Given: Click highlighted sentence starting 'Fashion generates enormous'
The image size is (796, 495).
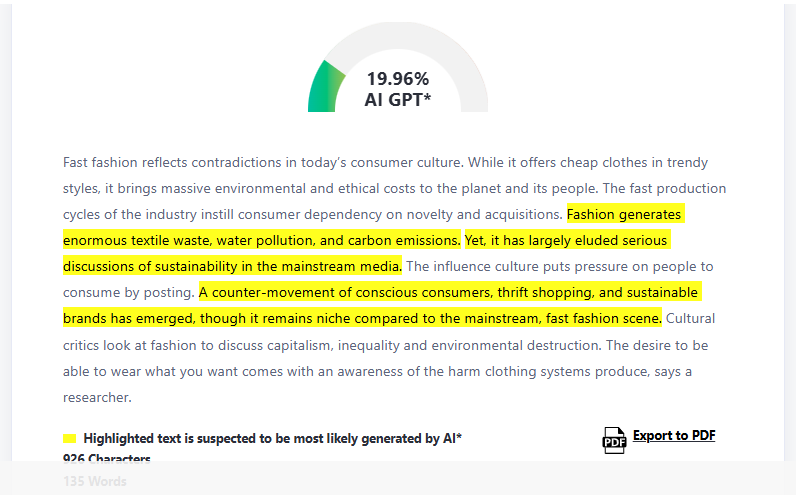Looking at the screenshot, I should [260, 240].
